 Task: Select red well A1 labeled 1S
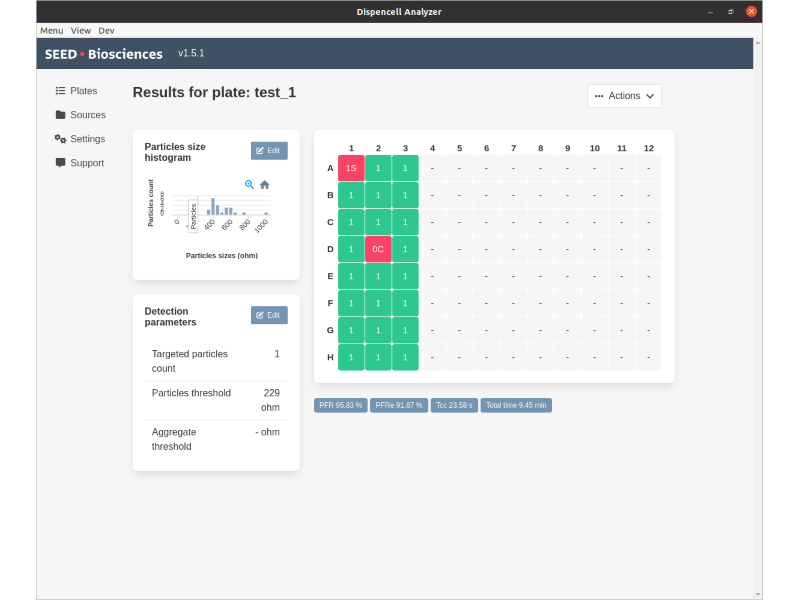click(x=351, y=168)
